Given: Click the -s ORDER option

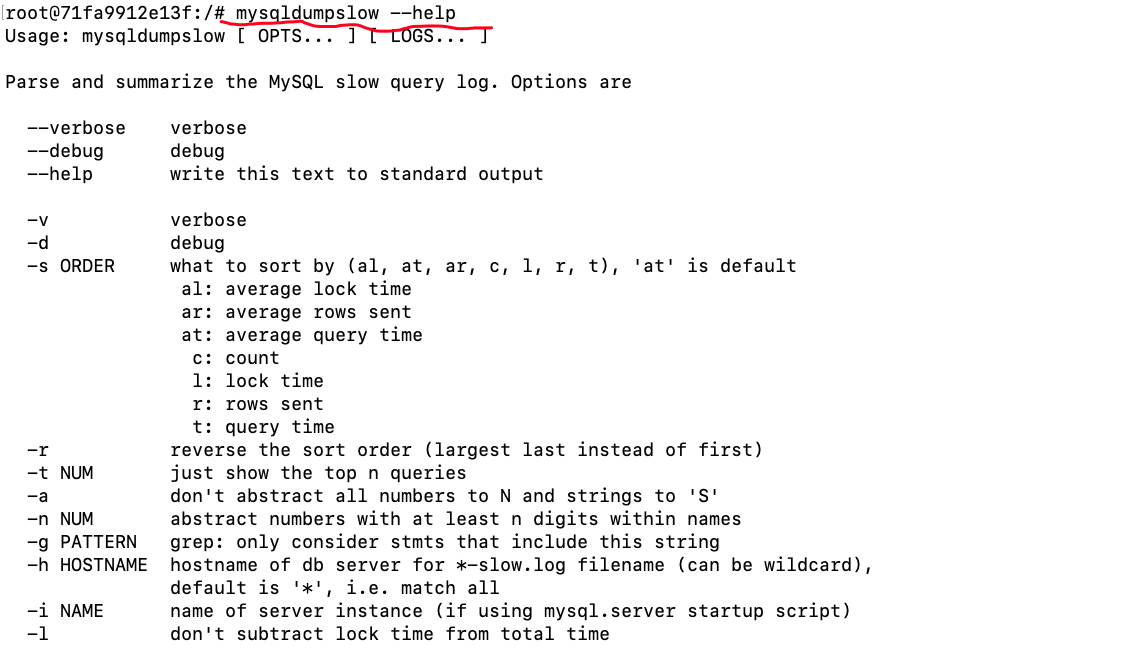Looking at the screenshot, I should point(71,266).
